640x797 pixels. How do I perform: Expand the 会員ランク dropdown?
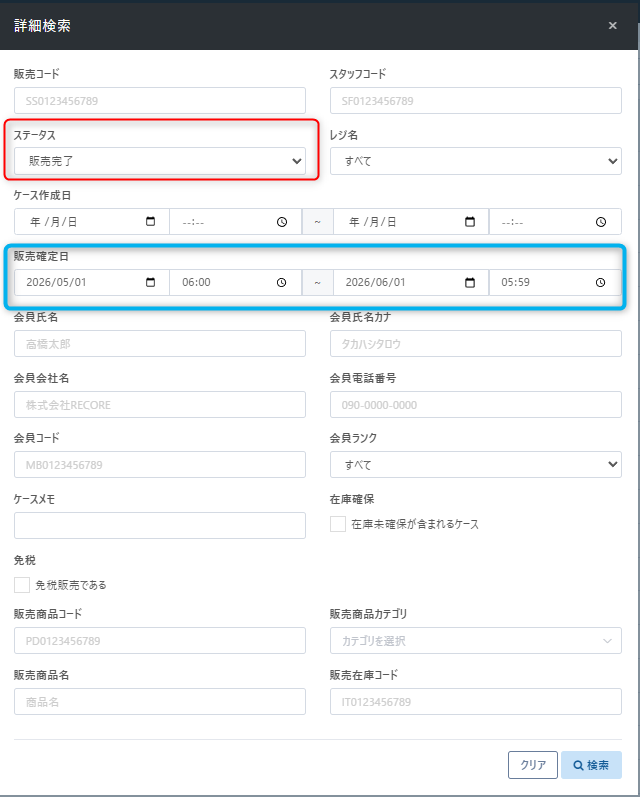pos(476,465)
